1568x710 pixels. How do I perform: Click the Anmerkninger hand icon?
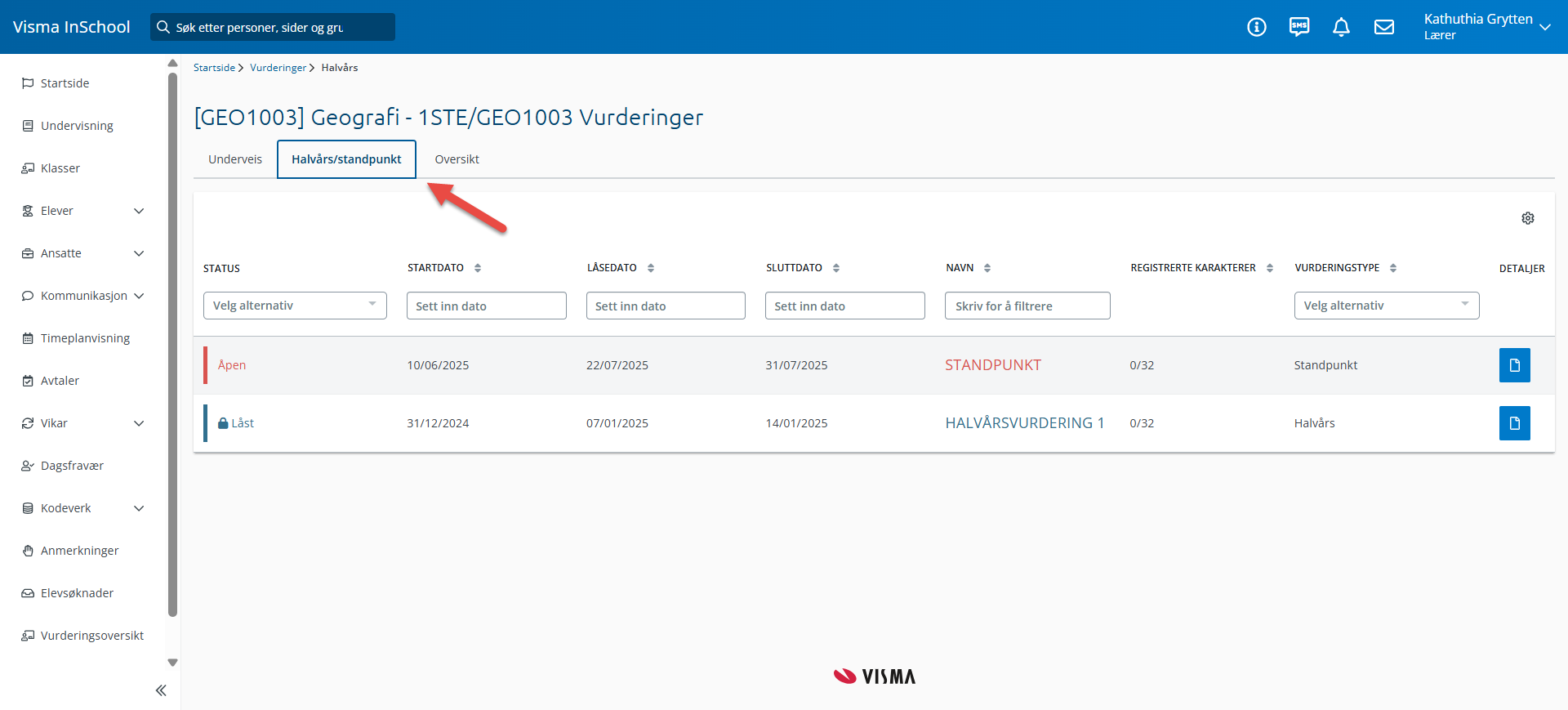pyautogui.click(x=28, y=551)
